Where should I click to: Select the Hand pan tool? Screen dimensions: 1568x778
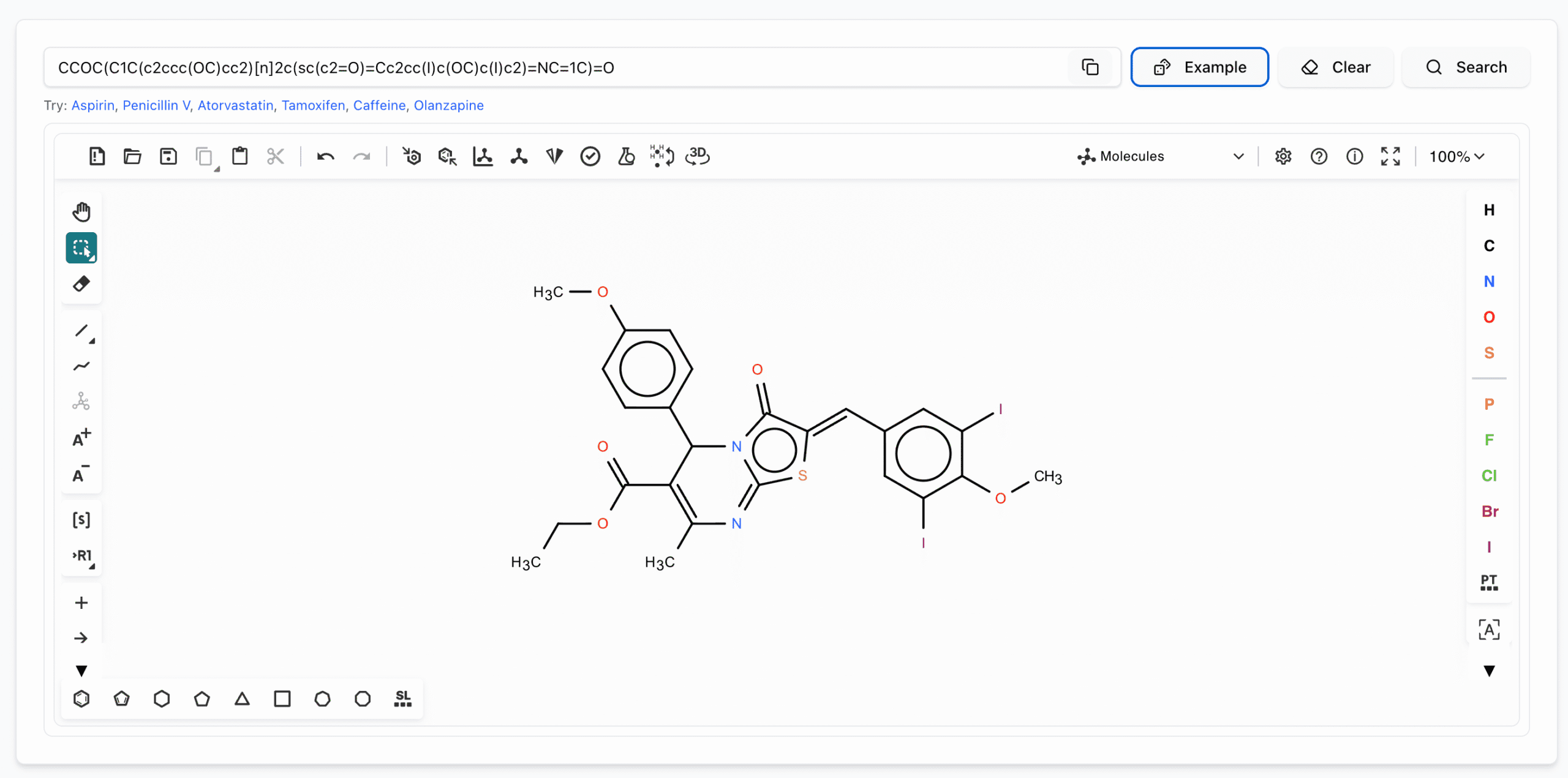point(81,212)
